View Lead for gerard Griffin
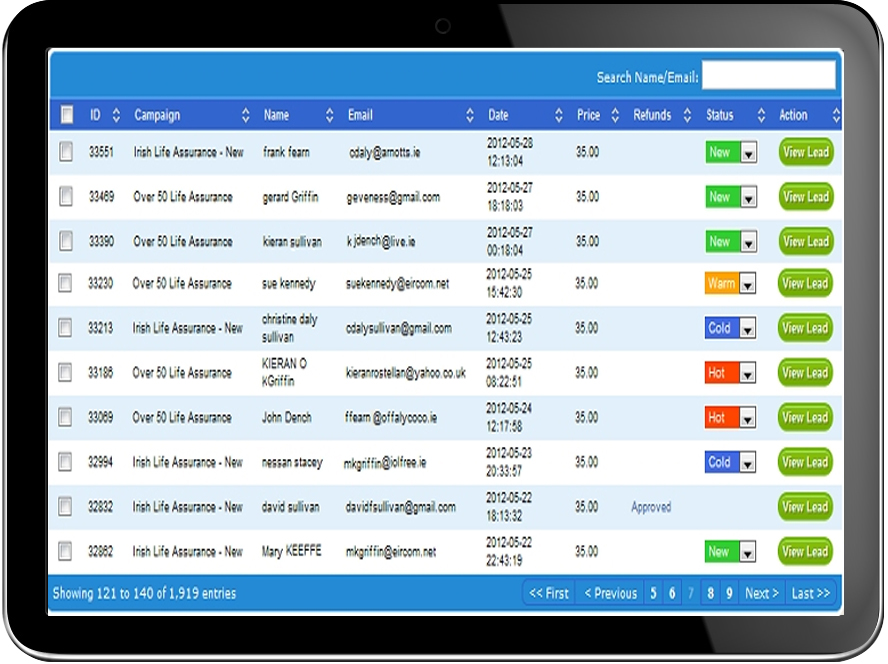The width and height of the screenshot is (888, 664). (x=805, y=197)
